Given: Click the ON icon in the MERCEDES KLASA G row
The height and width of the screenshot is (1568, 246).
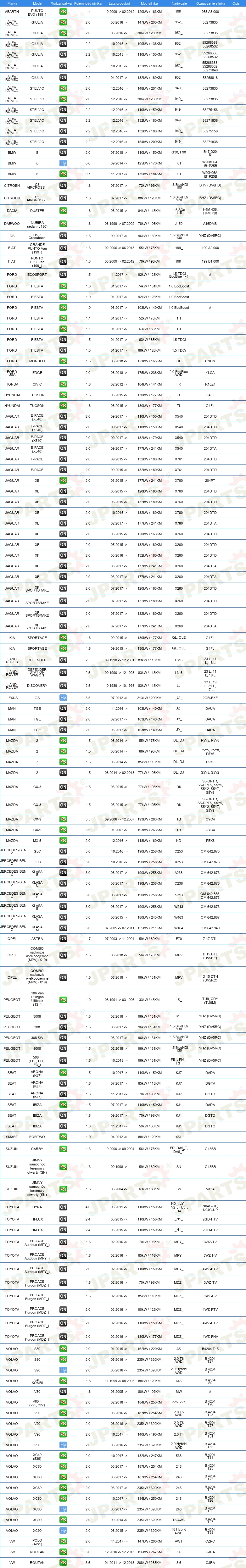Looking at the screenshot, I should click(63, 917).
